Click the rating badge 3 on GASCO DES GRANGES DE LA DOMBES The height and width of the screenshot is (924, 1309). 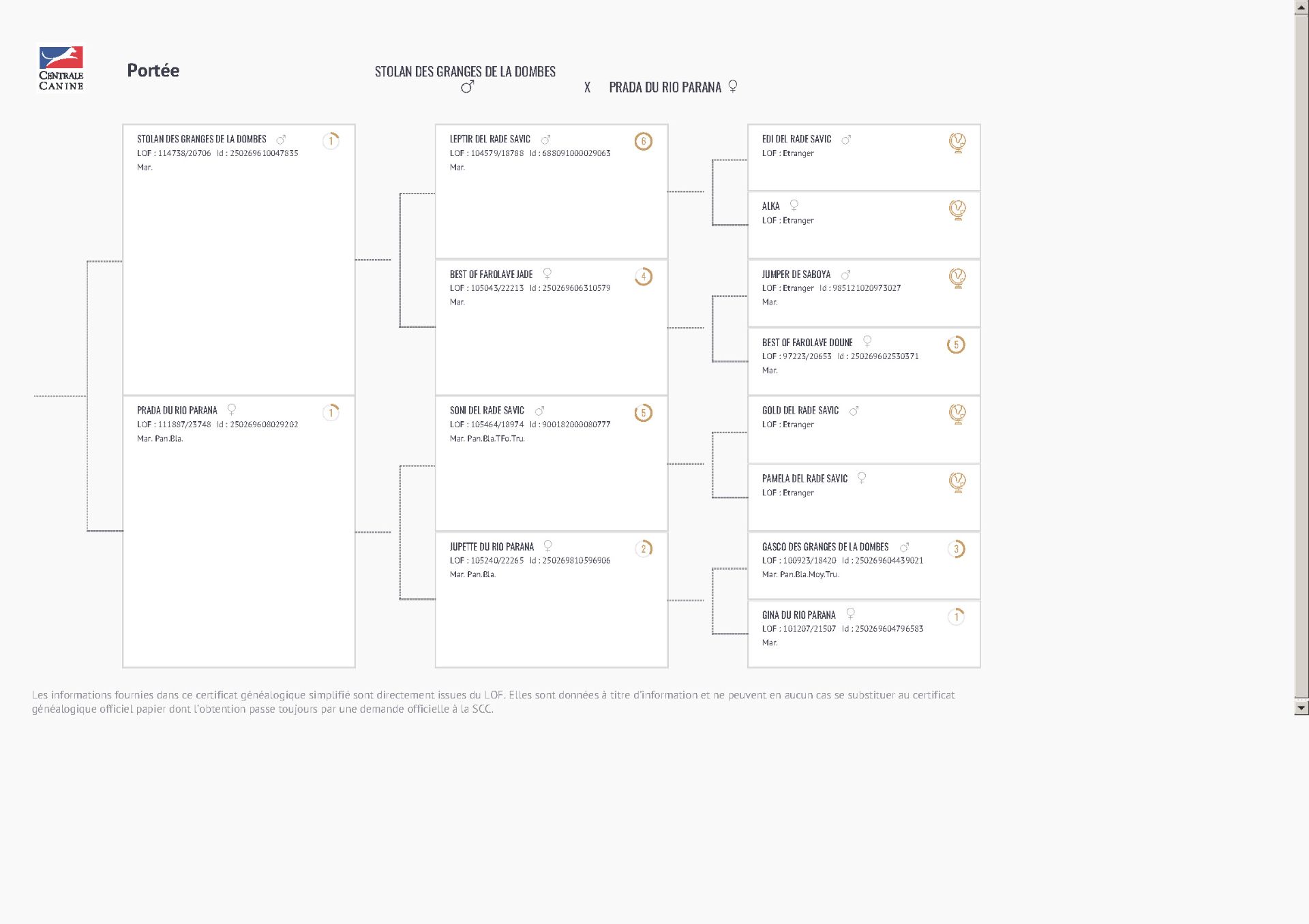tap(956, 549)
